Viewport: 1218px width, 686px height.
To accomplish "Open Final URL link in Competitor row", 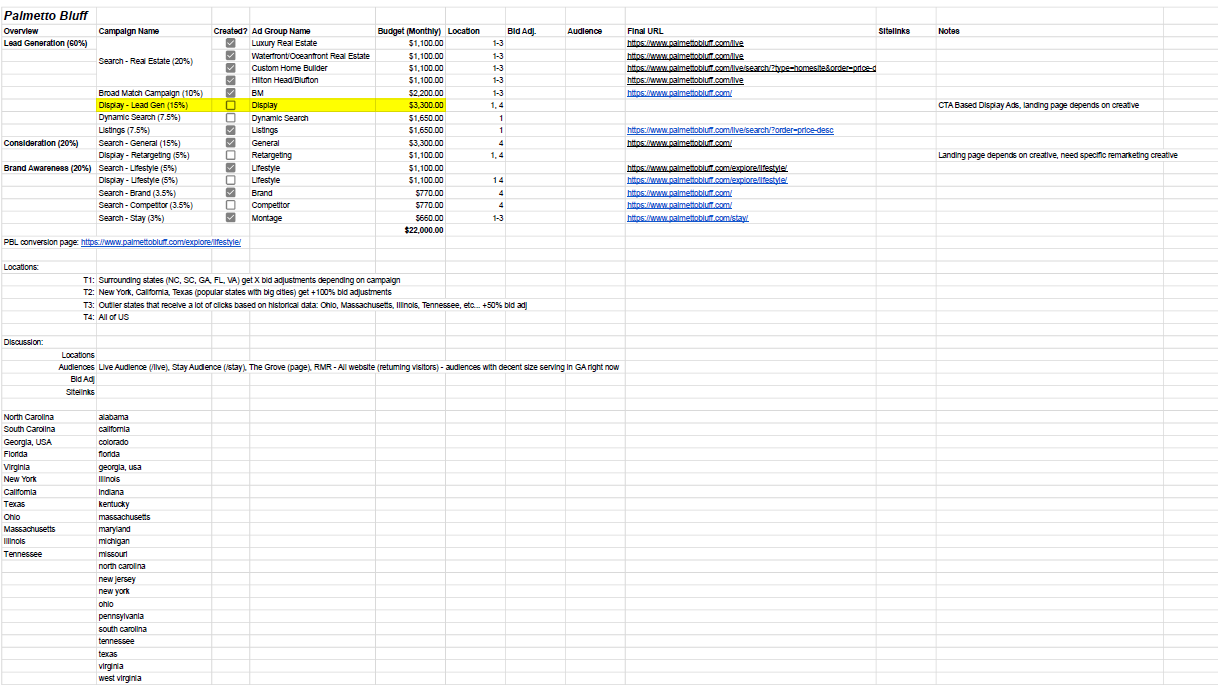I will [x=679, y=205].
